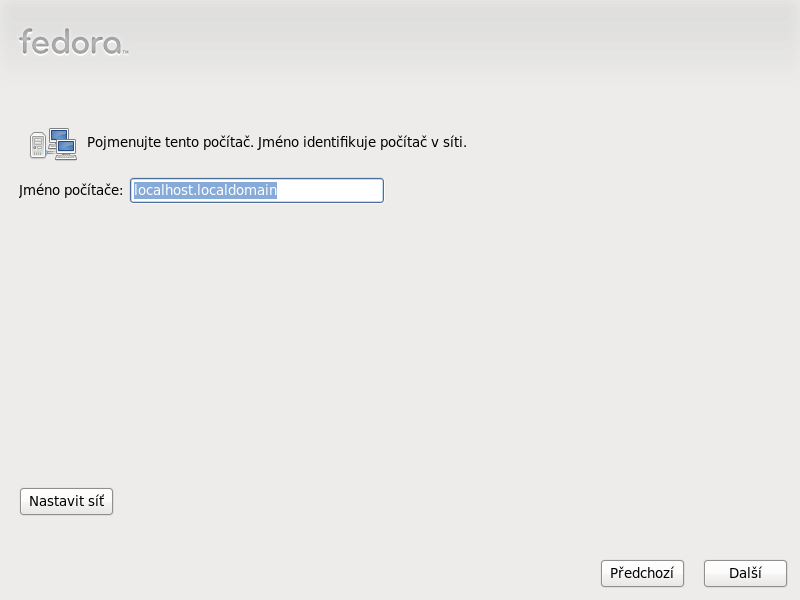Click the networked computers icon
The height and width of the screenshot is (600, 800).
tap(53, 144)
